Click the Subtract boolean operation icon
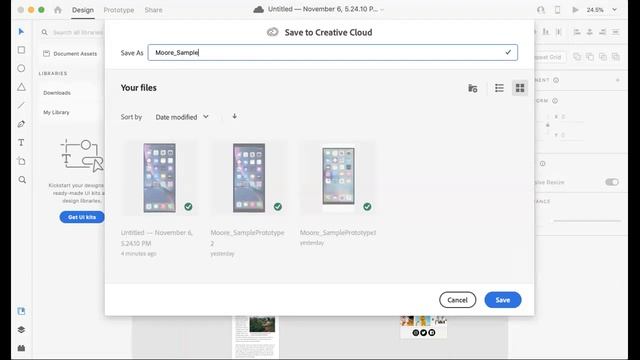The width and height of the screenshot is (640, 360). 590,57
